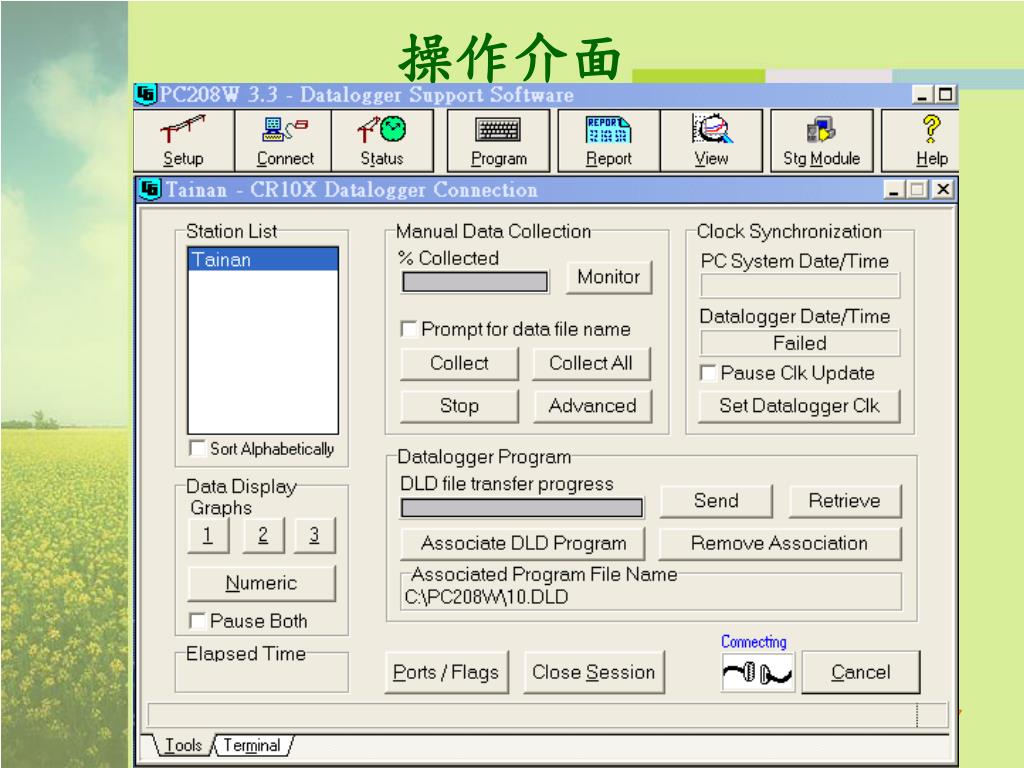Click the Collect All button
The width and height of the screenshot is (1024, 768).
click(591, 363)
